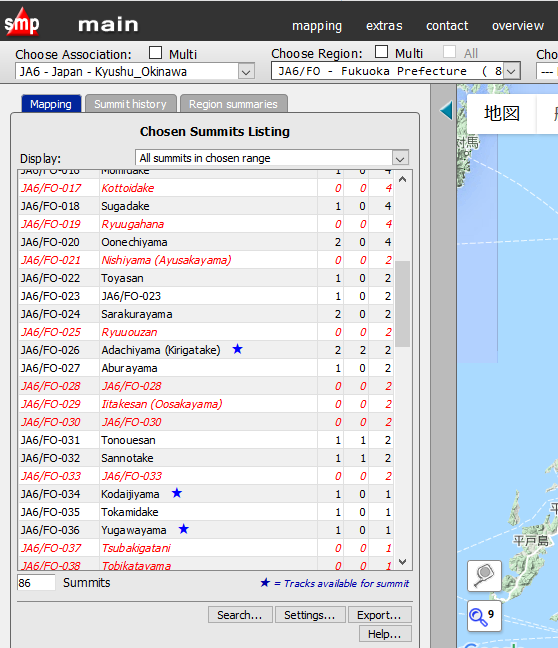Click the Export... button

[379, 615]
